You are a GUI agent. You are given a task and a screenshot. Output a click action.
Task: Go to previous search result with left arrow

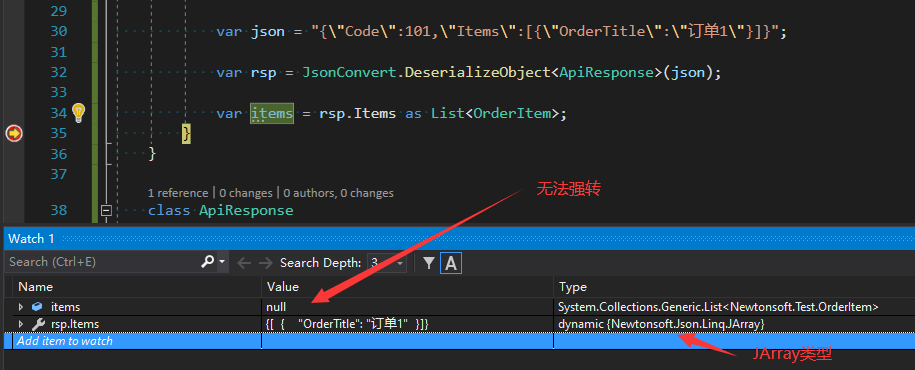[x=244, y=263]
